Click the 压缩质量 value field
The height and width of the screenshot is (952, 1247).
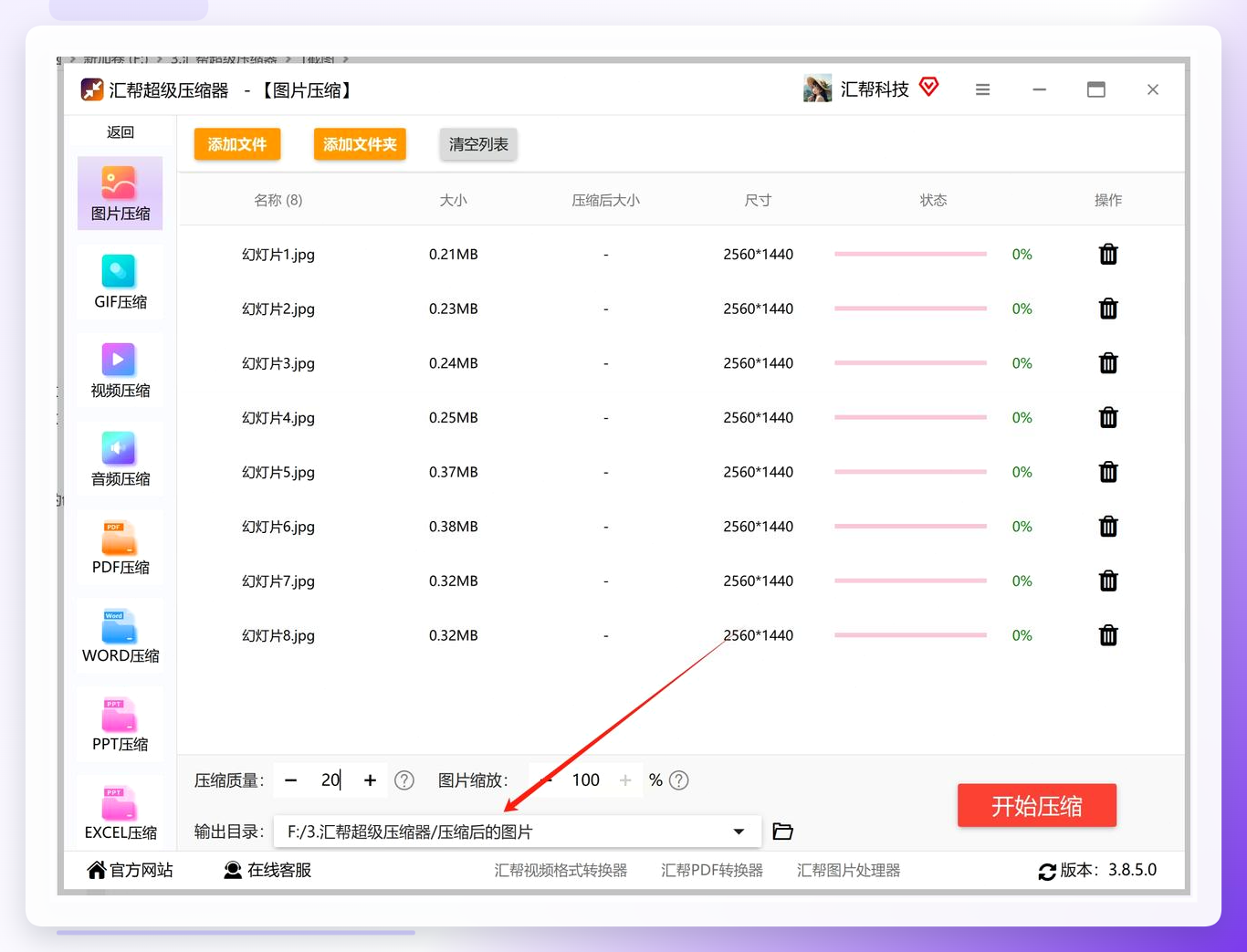point(330,780)
